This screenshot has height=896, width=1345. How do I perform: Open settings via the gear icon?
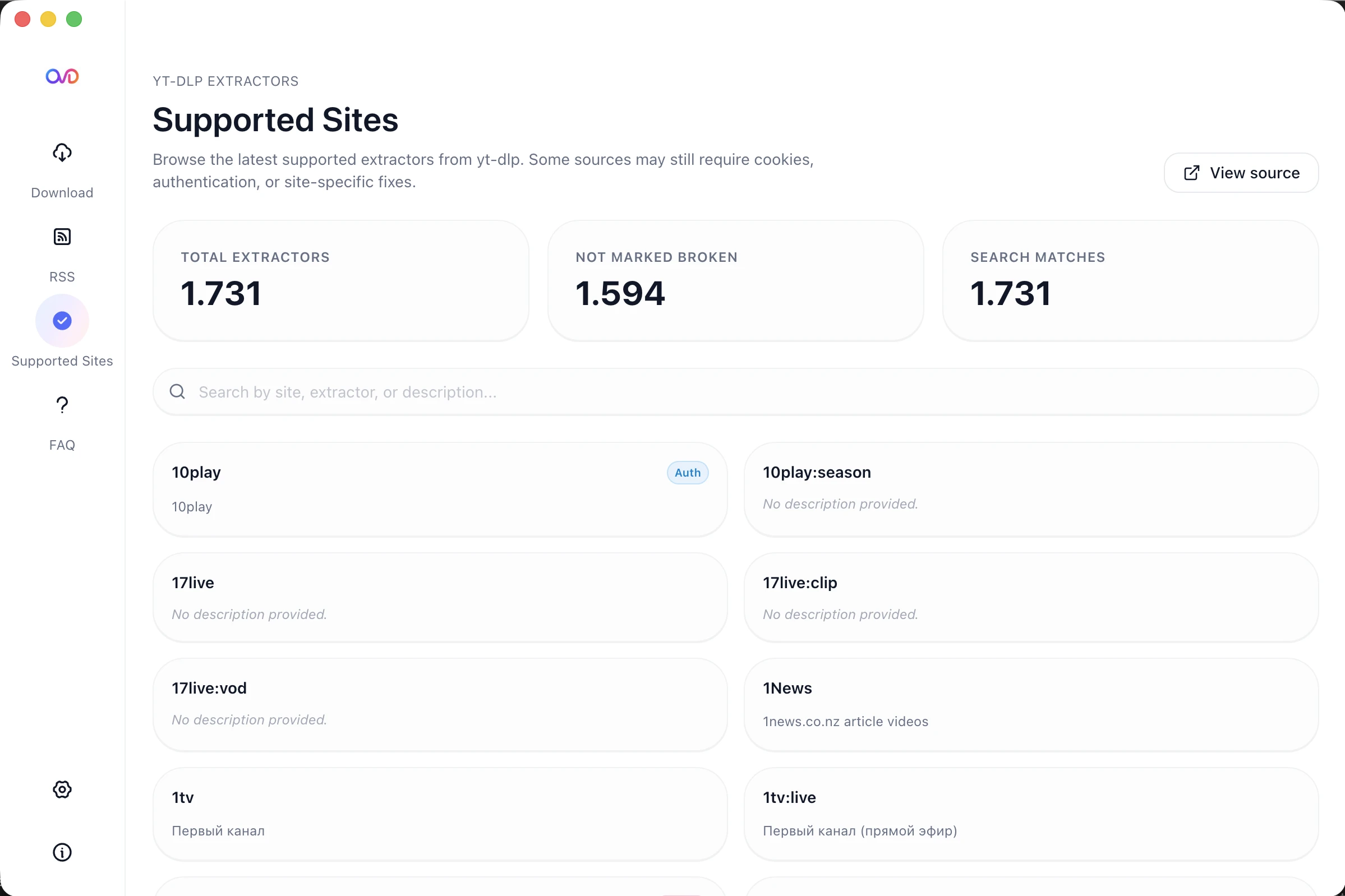pyautogui.click(x=62, y=789)
